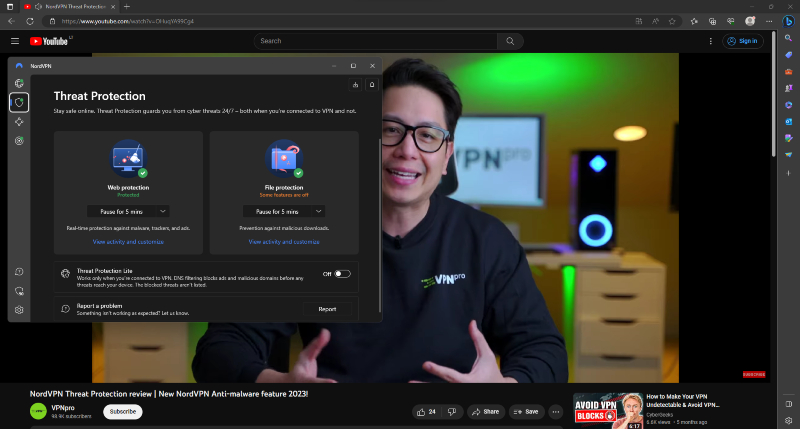This screenshot has height=429, width=800.
Task: Open Edge sidebar Search icon
Action: [789, 38]
